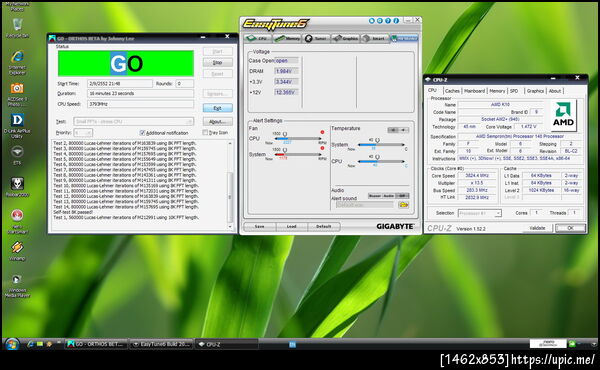Open the Priority dropdown in ORTHOS
This screenshot has height=370, width=600.
(83, 132)
